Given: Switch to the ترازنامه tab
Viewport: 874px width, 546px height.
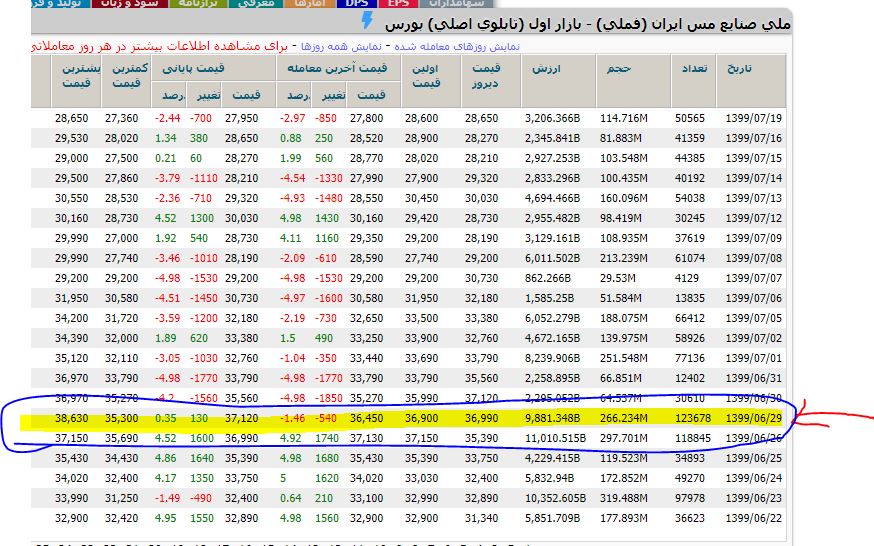Looking at the screenshot, I should [198, 3].
